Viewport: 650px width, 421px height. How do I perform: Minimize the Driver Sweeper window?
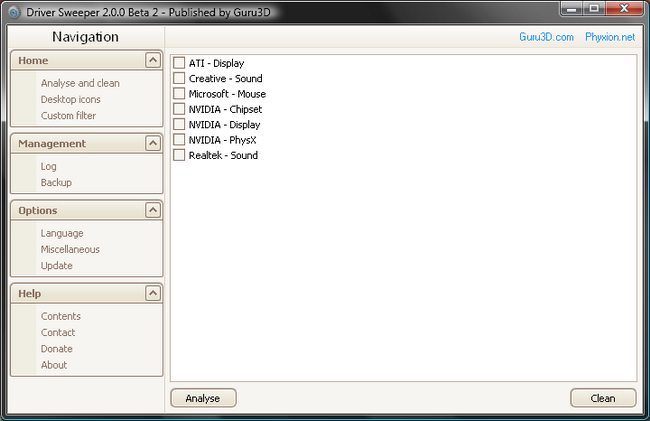pyautogui.click(x=572, y=8)
